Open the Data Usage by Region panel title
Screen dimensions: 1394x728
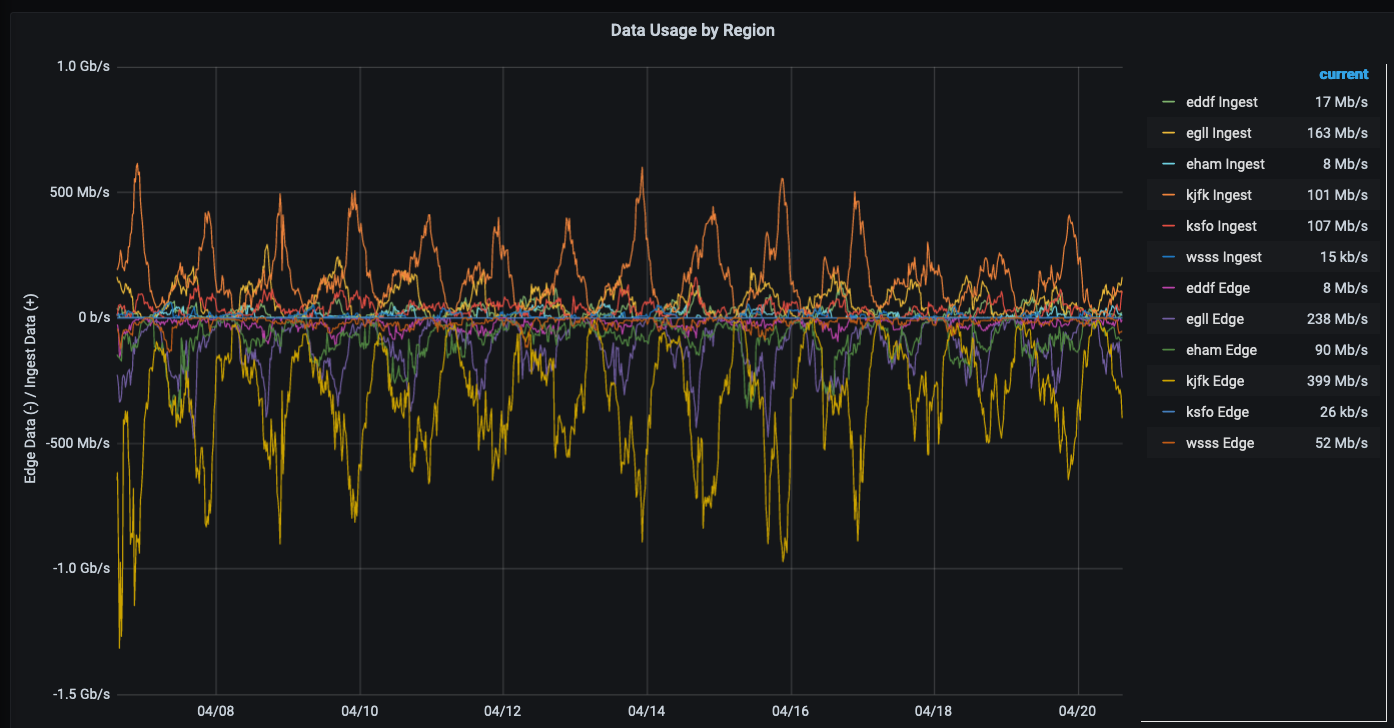[x=692, y=30]
